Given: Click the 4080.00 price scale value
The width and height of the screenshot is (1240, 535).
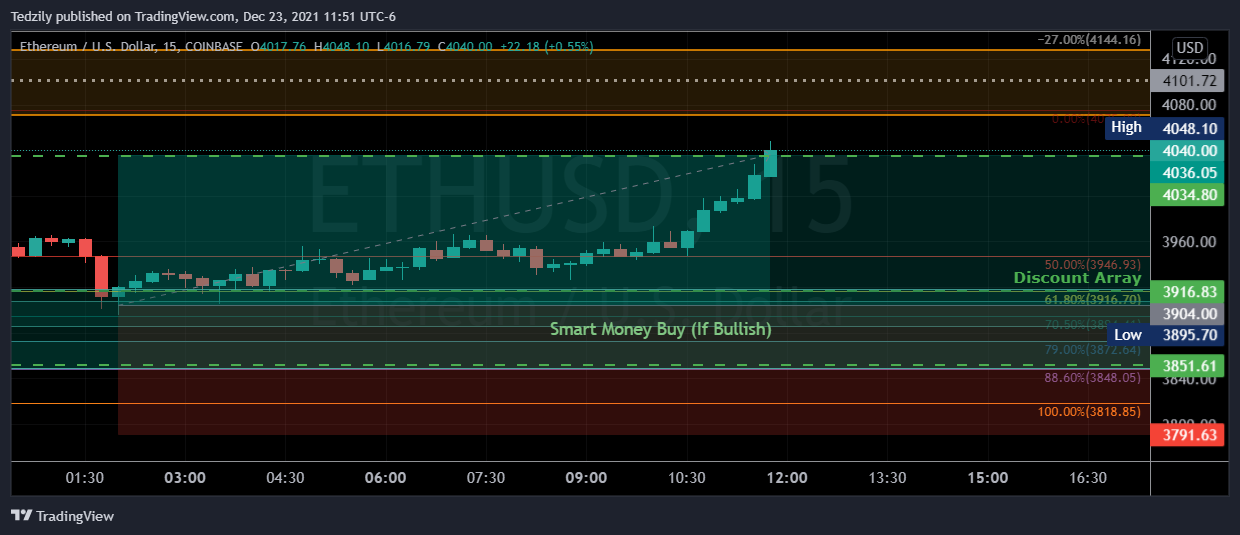Looking at the screenshot, I should coord(1190,105).
